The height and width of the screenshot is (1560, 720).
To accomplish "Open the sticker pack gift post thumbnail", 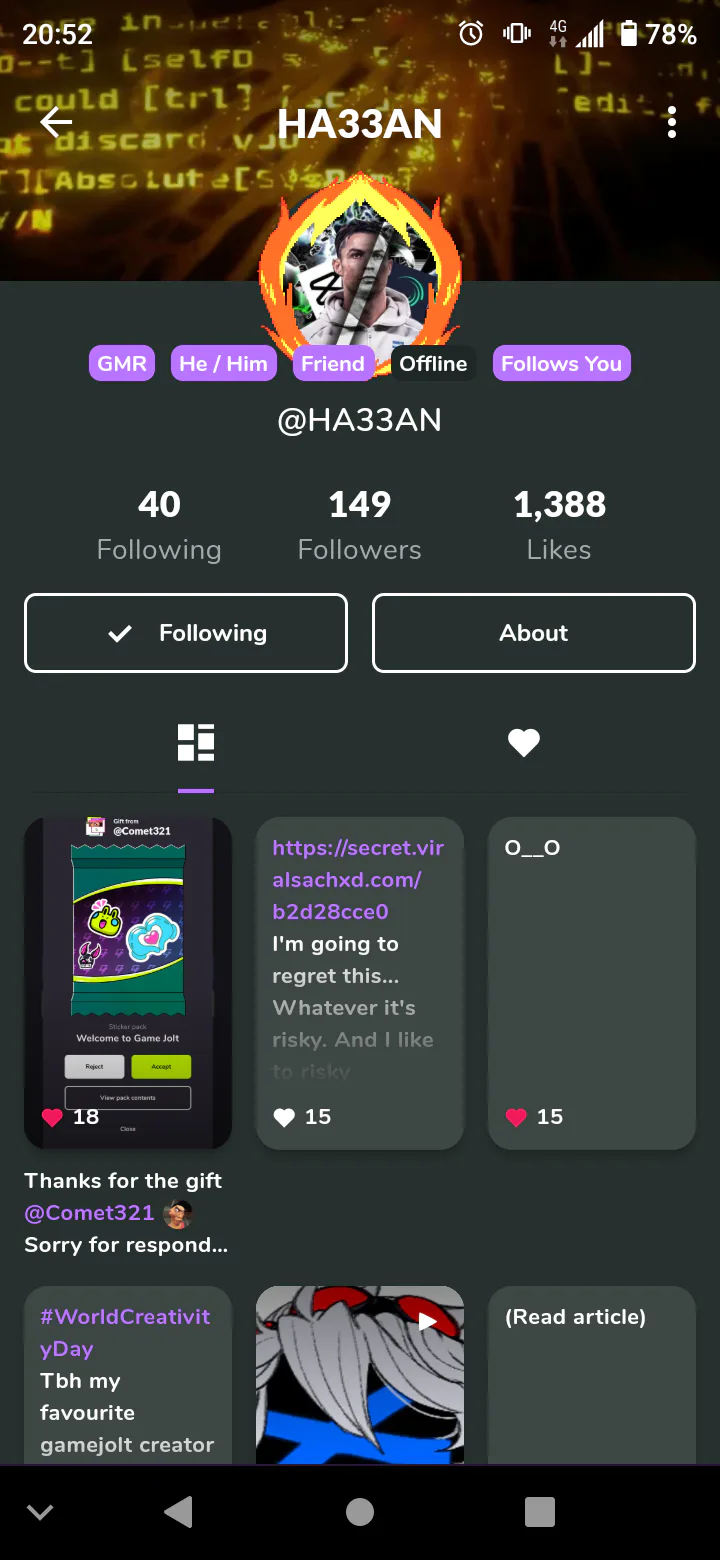I will click(x=128, y=983).
